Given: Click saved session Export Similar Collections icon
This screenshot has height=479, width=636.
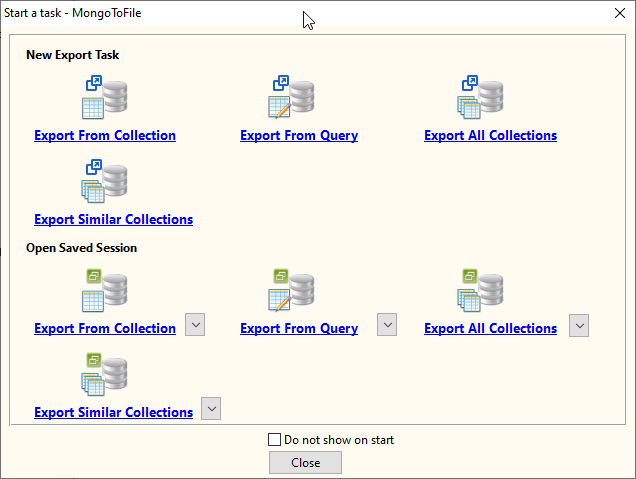Looking at the screenshot, I should point(105,375).
